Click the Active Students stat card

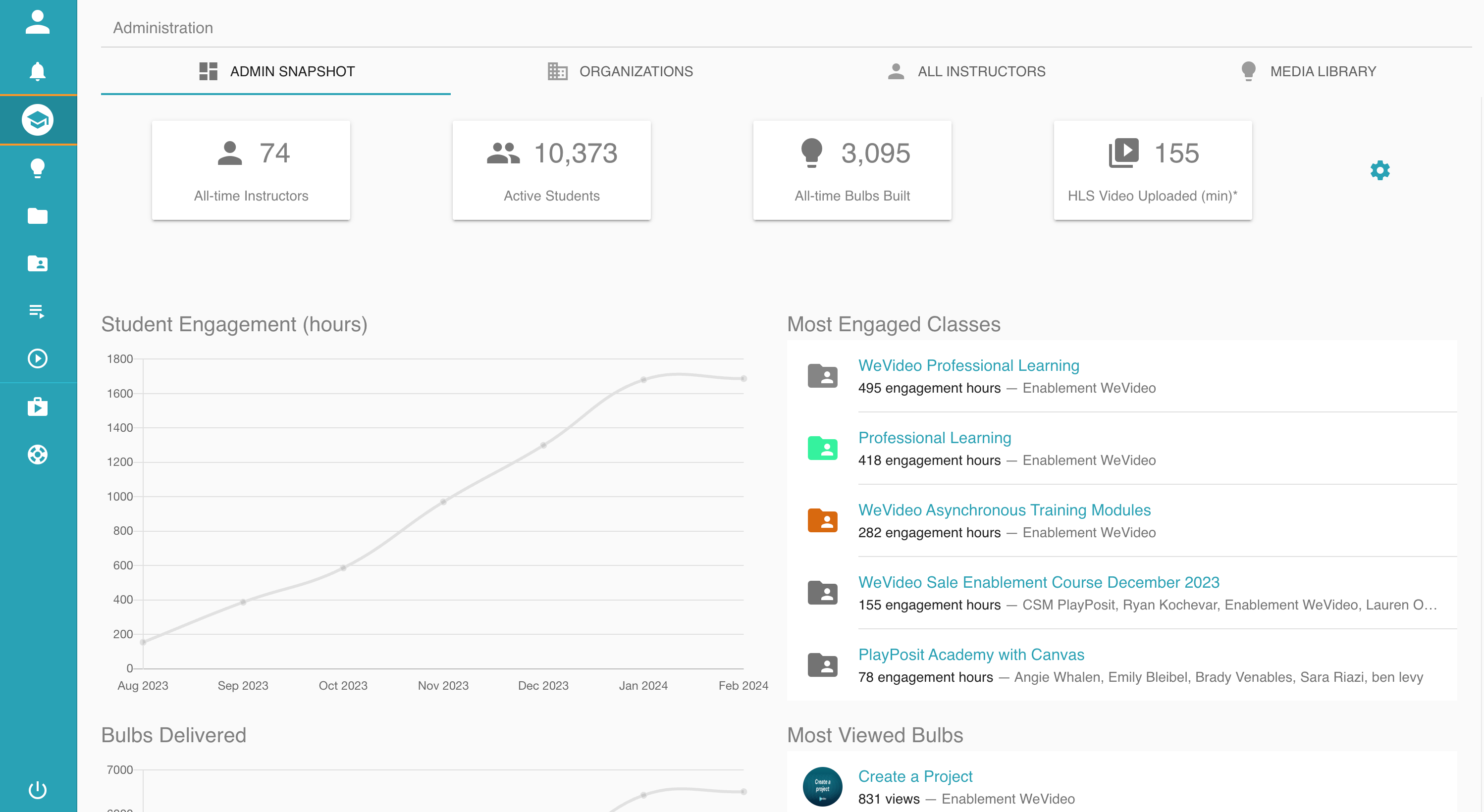[x=551, y=170]
